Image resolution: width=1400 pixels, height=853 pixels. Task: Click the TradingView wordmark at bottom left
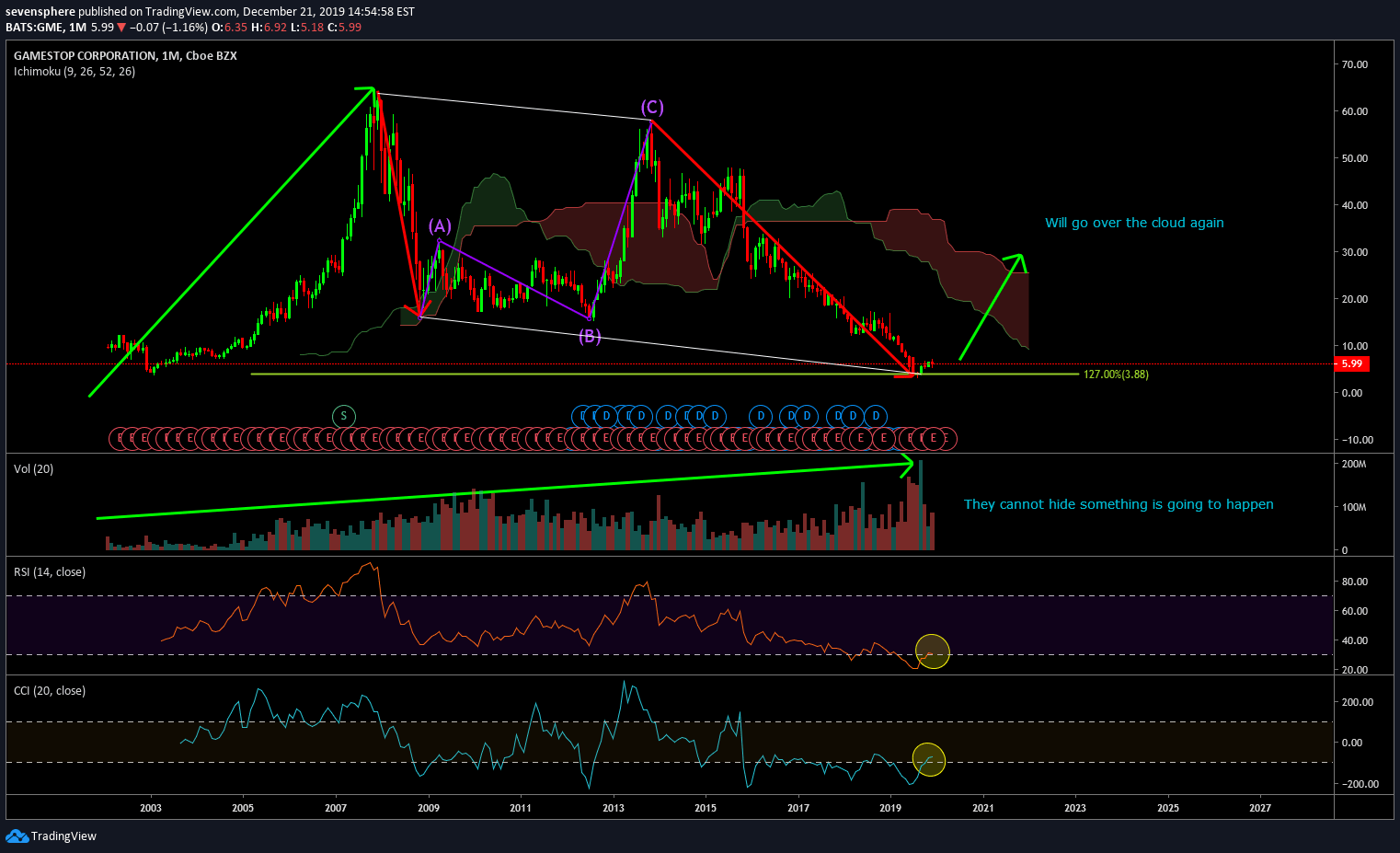63,836
